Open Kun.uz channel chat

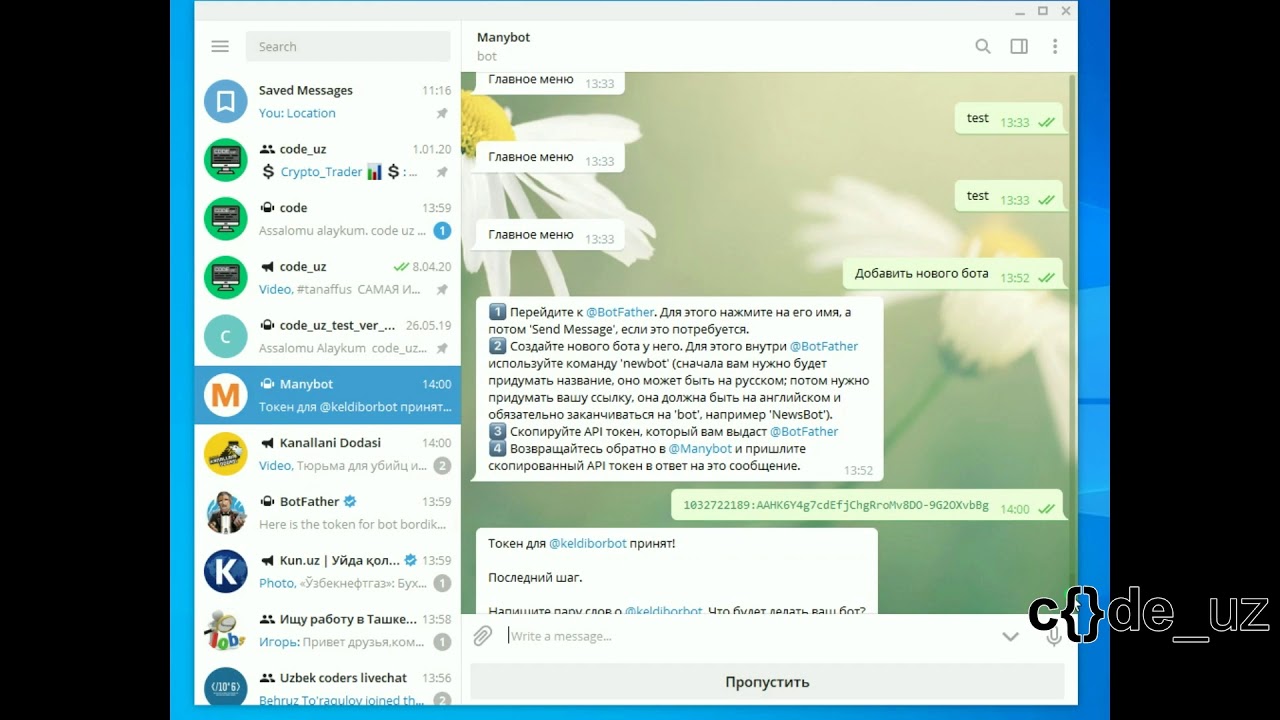tap(327, 572)
